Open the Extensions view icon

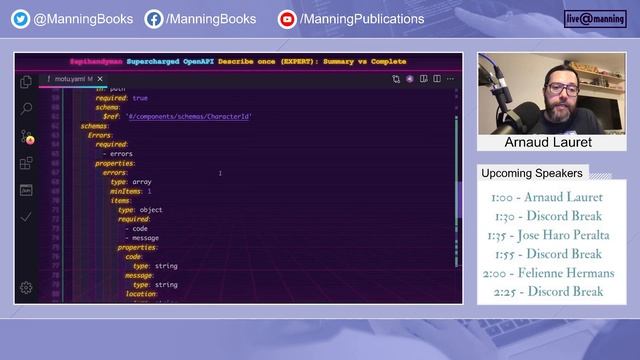26,163
